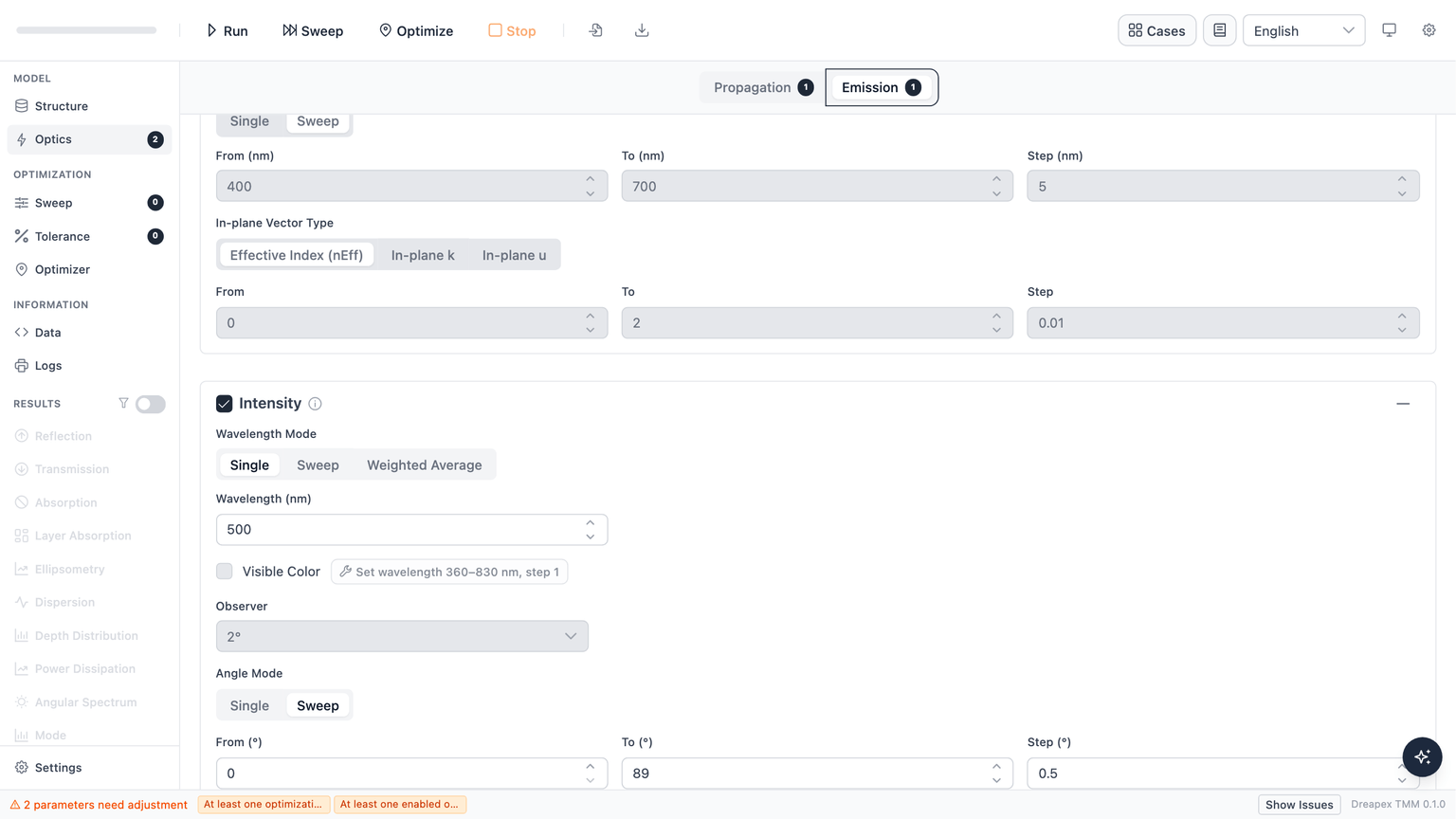Enable the Visible Color checkbox
Image resolution: width=1456 pixels, height=819 pixels.
click(x=225, y=572)
